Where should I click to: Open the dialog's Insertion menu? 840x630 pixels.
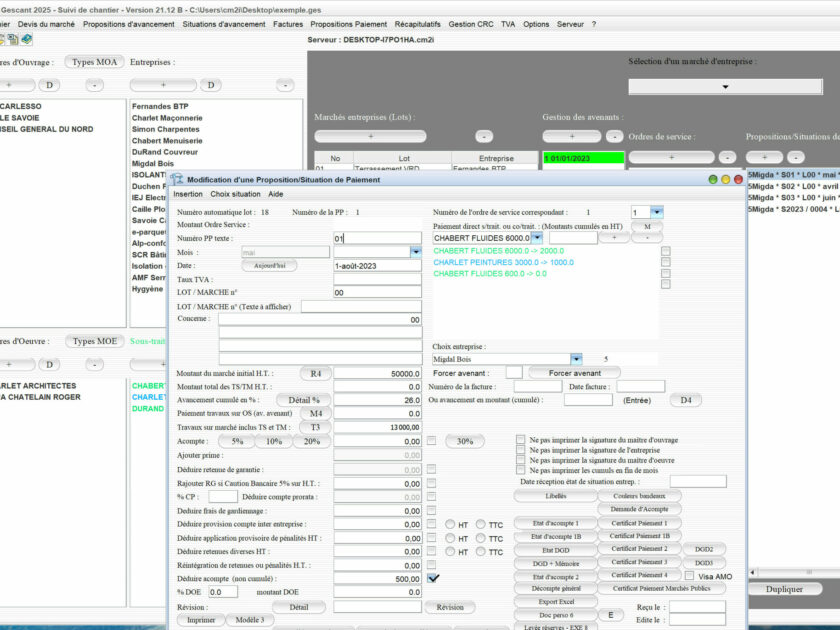[x=188, y=194]
